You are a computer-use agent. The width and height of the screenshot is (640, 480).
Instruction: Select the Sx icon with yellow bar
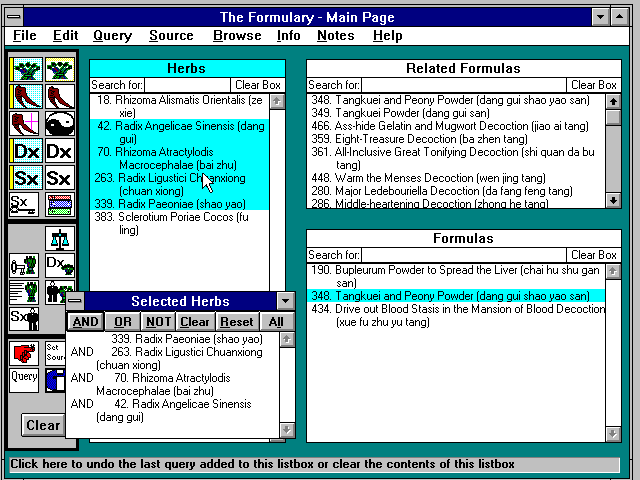click(x=25, y=179)
